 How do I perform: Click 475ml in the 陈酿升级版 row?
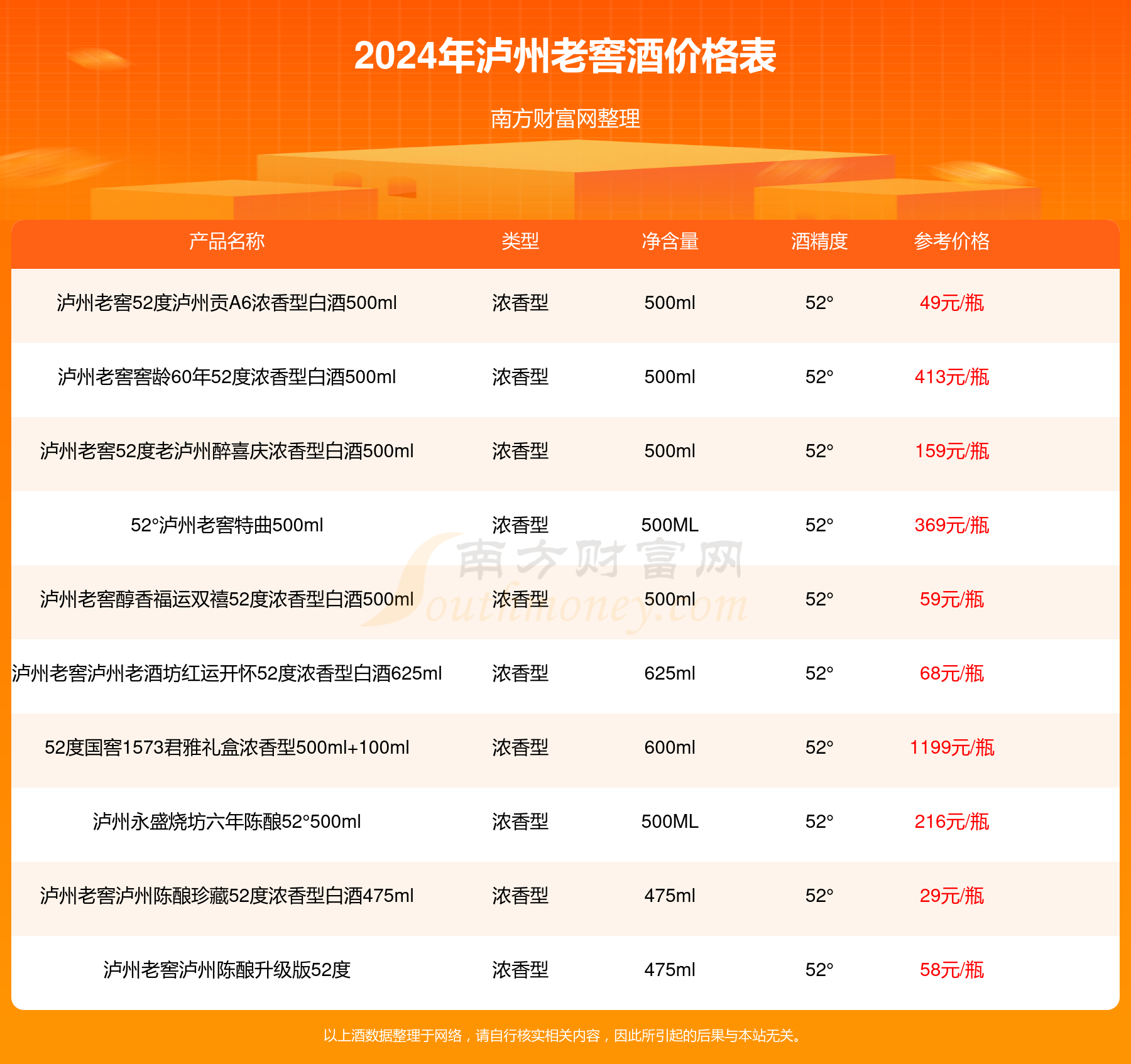point(670,970)
